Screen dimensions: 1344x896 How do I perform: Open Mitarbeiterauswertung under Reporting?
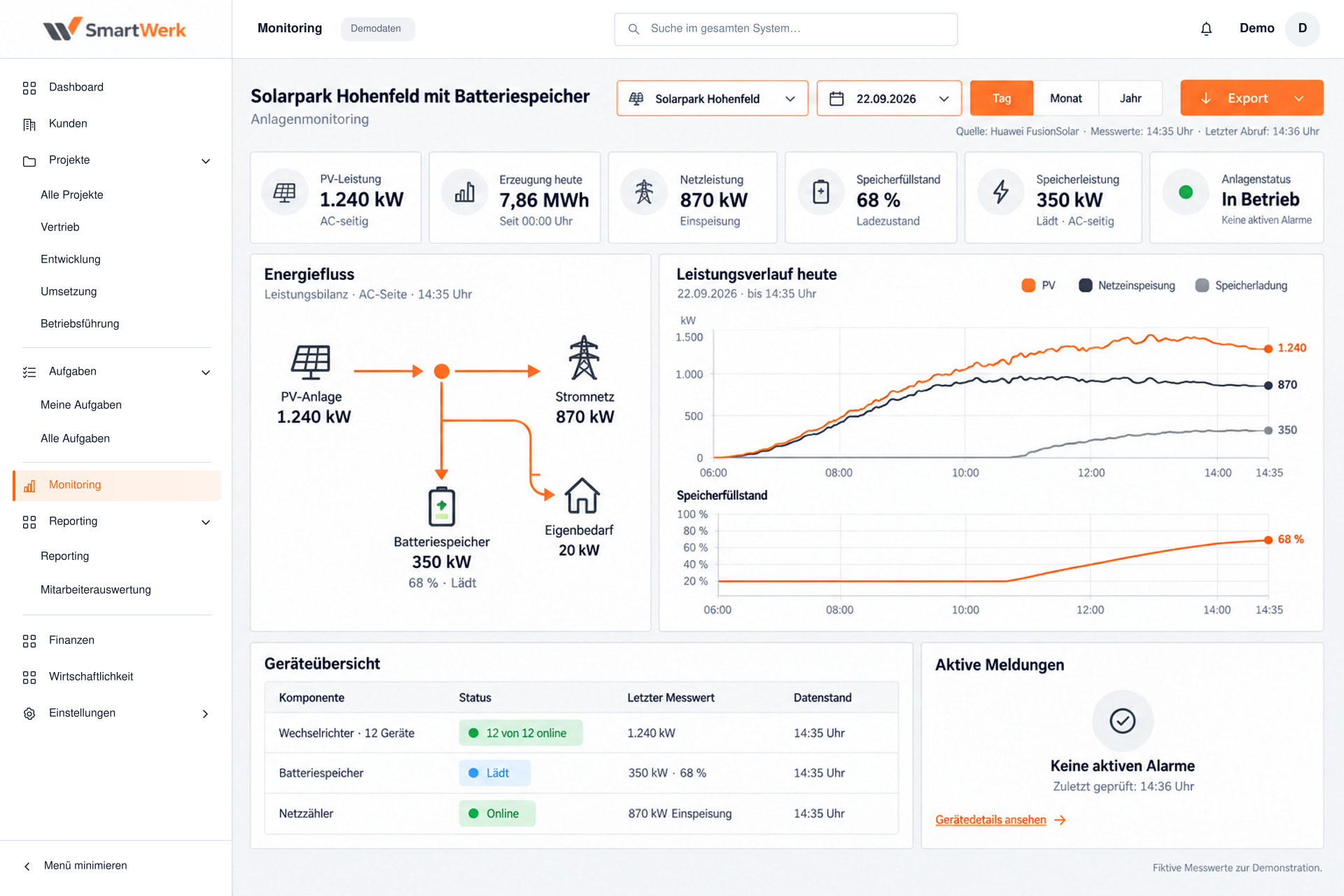tap(96, 590)
